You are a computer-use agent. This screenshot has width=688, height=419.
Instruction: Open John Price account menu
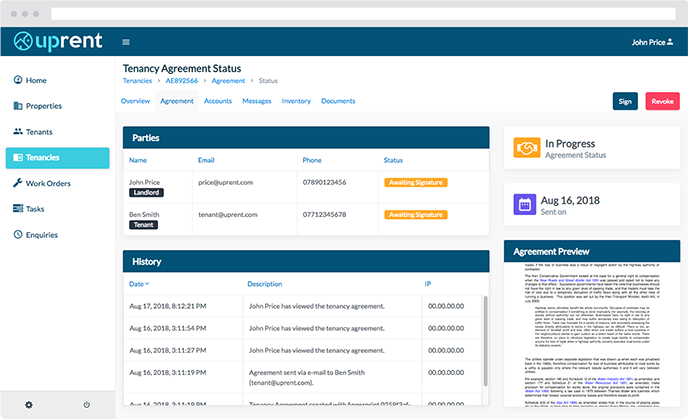point(652,42)
